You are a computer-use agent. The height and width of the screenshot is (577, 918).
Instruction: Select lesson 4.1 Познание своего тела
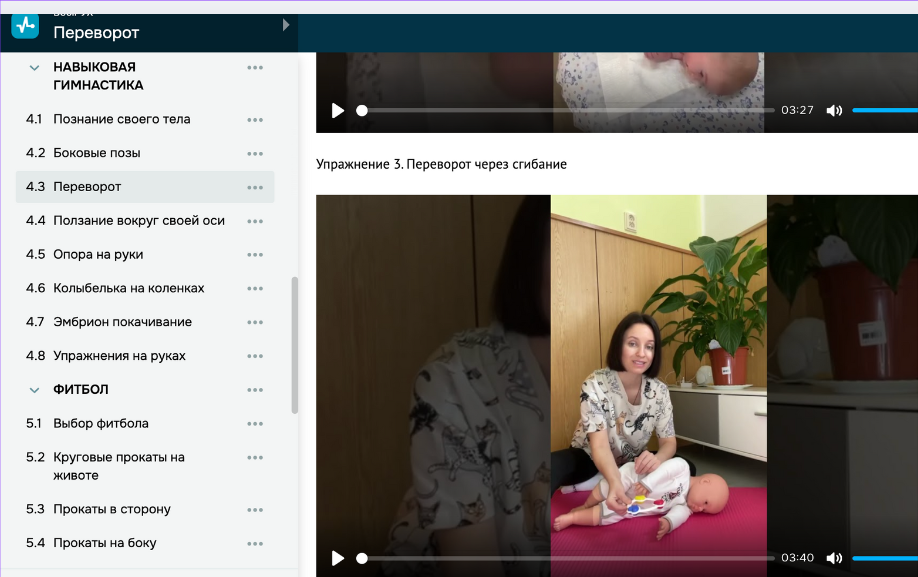(120, 119)
